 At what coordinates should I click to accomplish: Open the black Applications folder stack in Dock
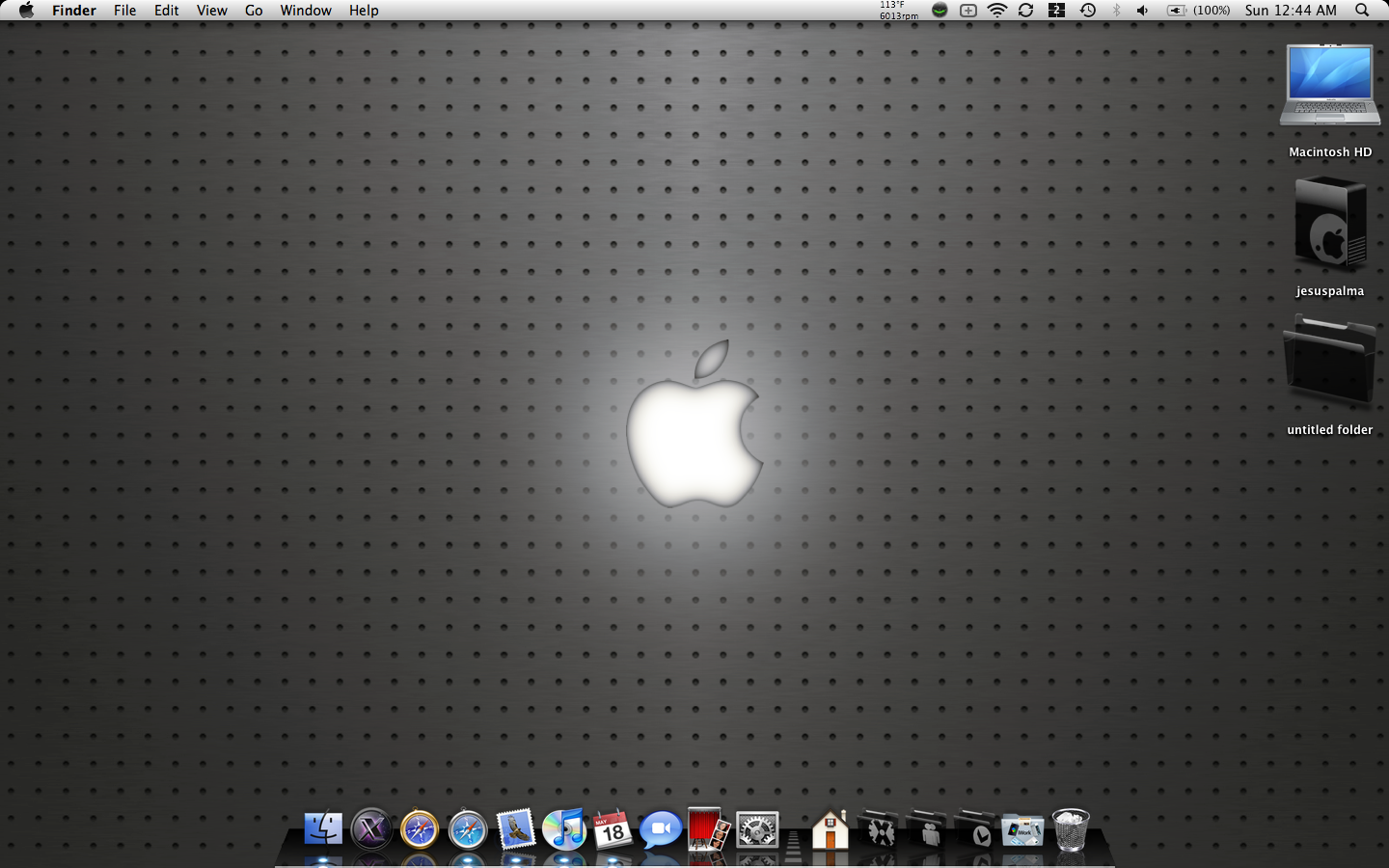point(879,828)
